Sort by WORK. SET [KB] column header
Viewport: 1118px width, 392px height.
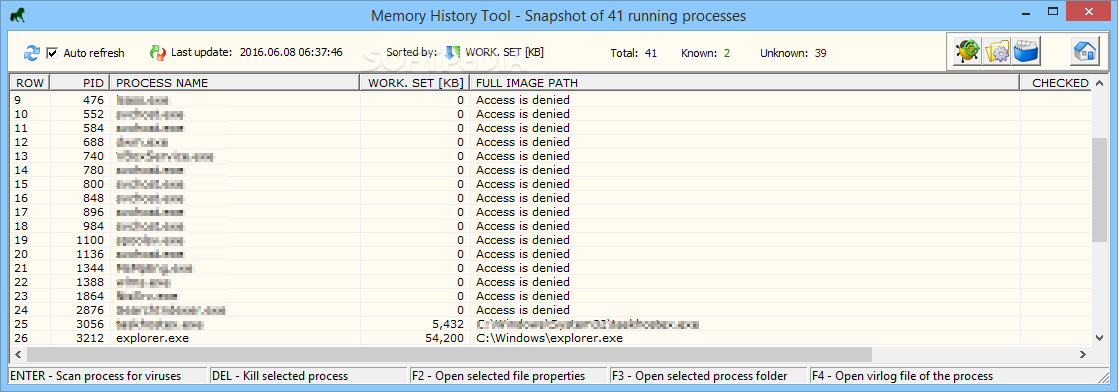pyautogui.click(x=414, y=83)
